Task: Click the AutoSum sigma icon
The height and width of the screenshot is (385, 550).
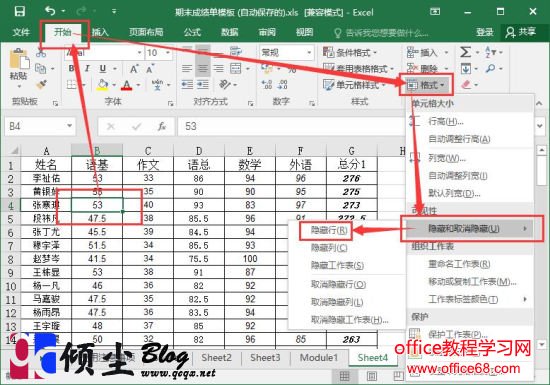Action: (x=465, y=52)
